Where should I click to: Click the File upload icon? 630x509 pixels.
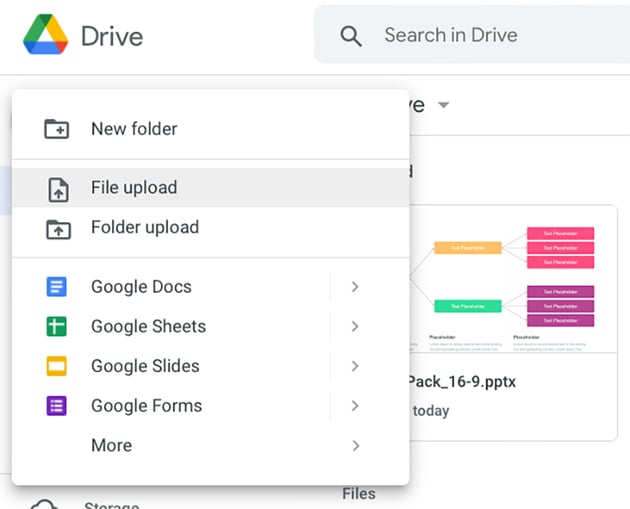[x=58, y=188]
